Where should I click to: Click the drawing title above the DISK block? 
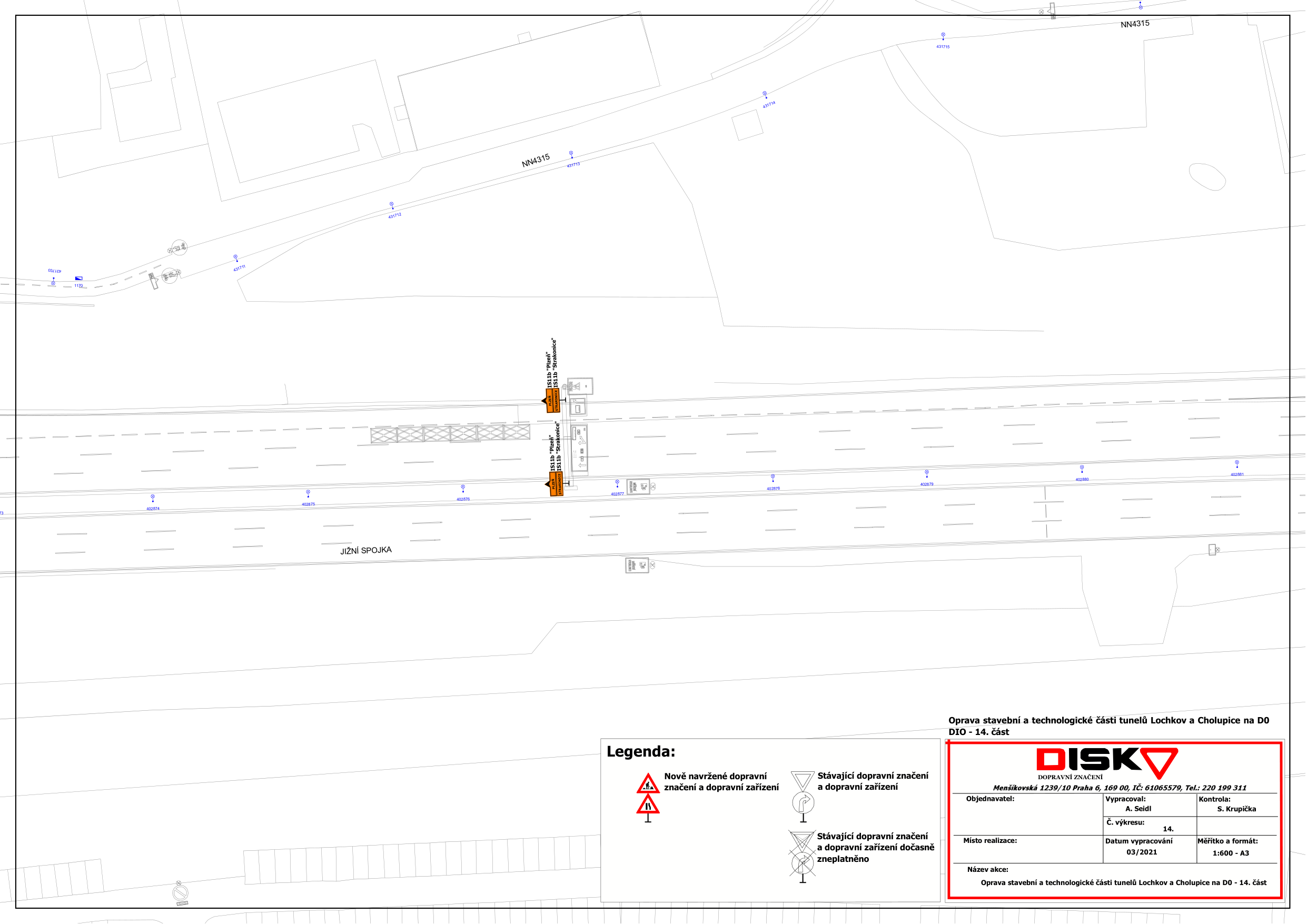click(x=1109, y=720)
